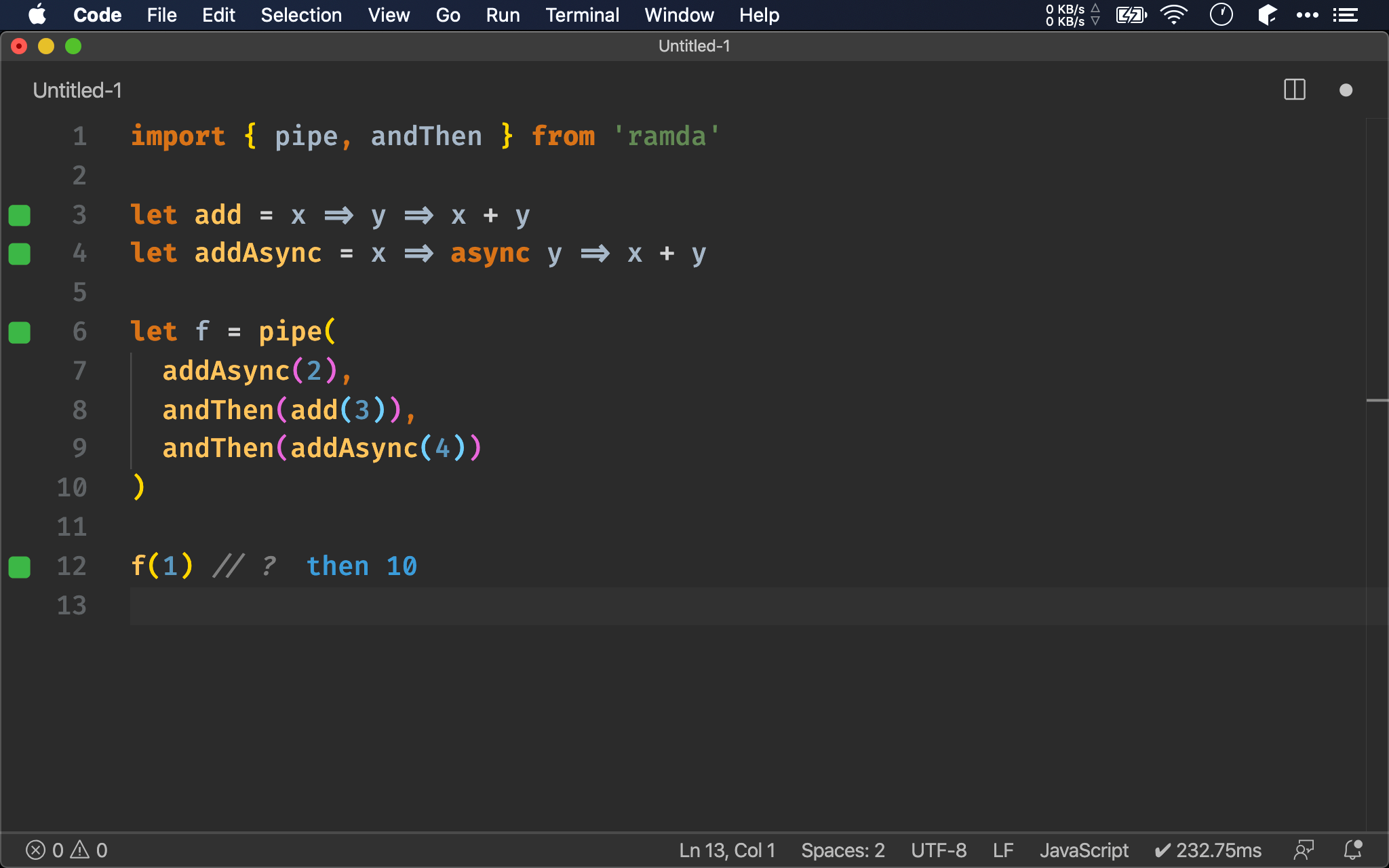Screen dimensions: 1389x868
Task: Click the notifications bell icon
Action: [1353, 850]
